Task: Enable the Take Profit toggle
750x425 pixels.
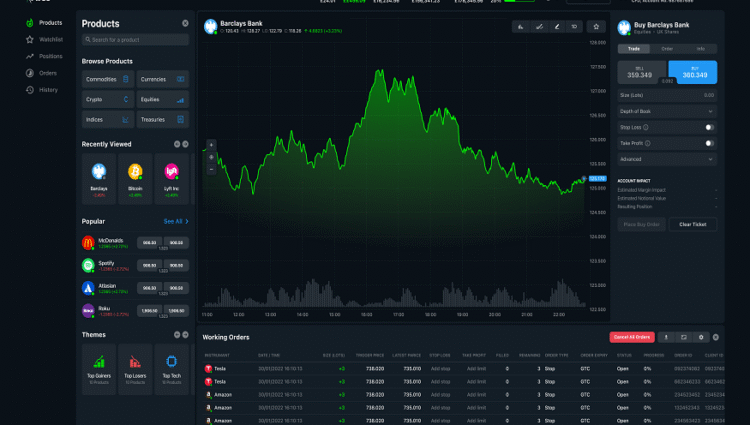Action: tap(709, 143)
